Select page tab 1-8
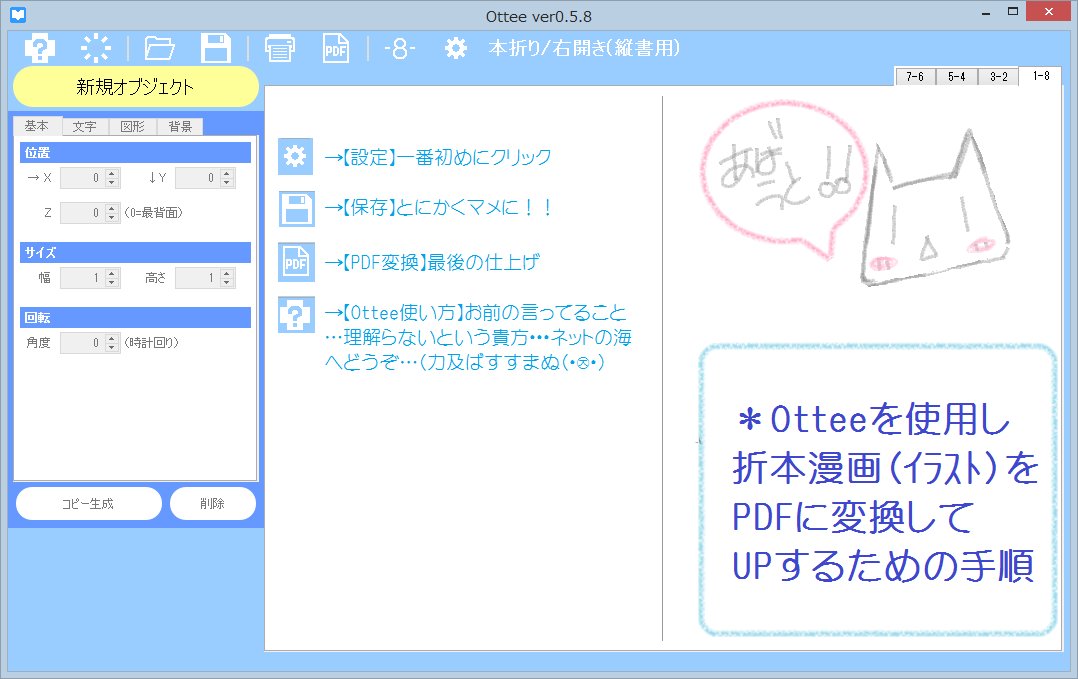The image size is (1078, 679). (x=1041, y=76)
